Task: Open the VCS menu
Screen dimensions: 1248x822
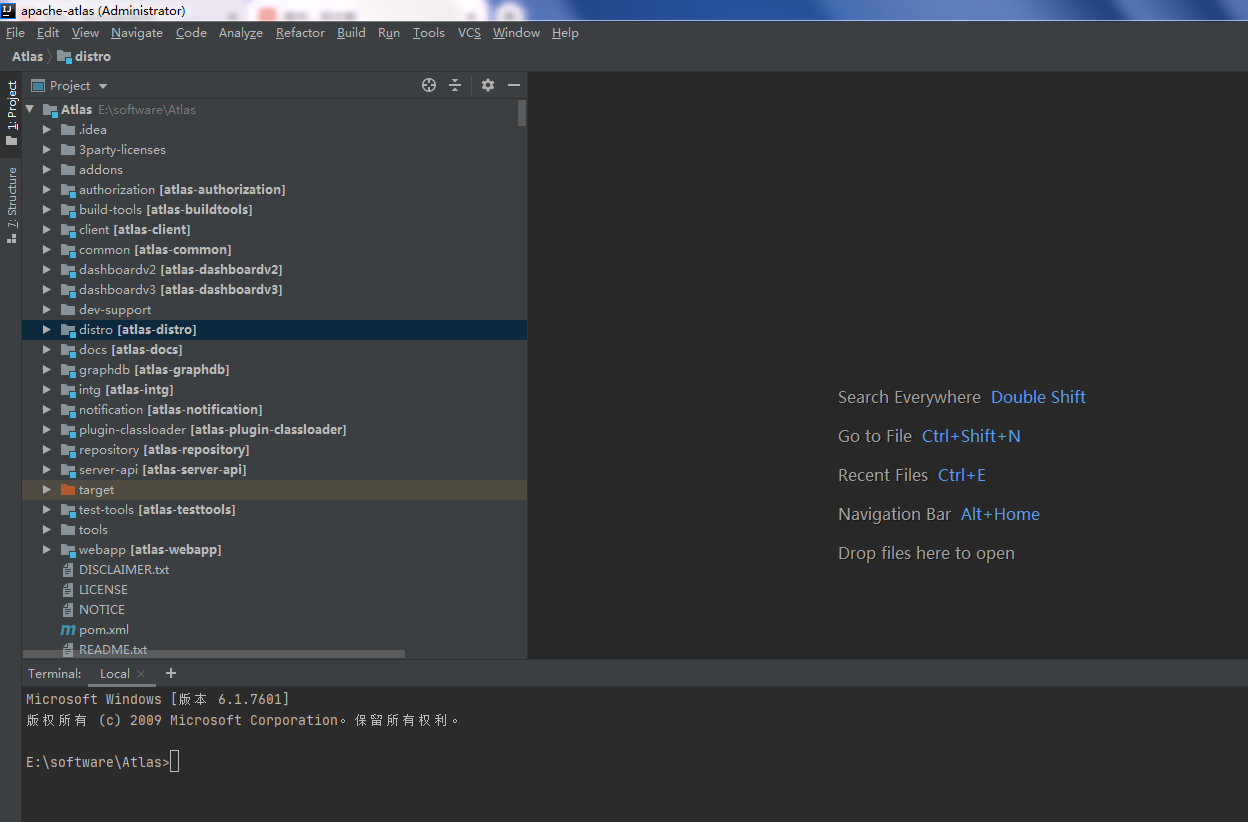Action: pyautogui.click(x=469, y=33)
